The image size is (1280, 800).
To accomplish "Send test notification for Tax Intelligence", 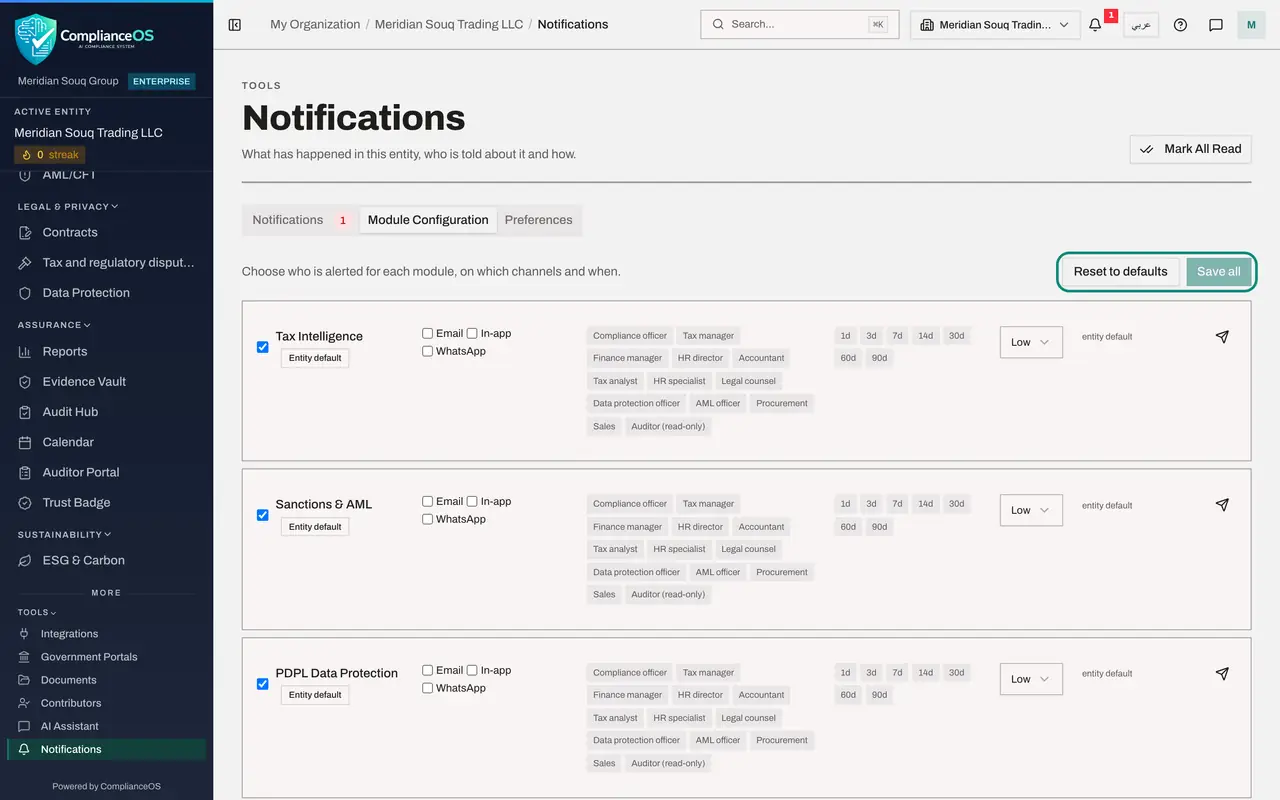I will click(x=1222, y=337).
